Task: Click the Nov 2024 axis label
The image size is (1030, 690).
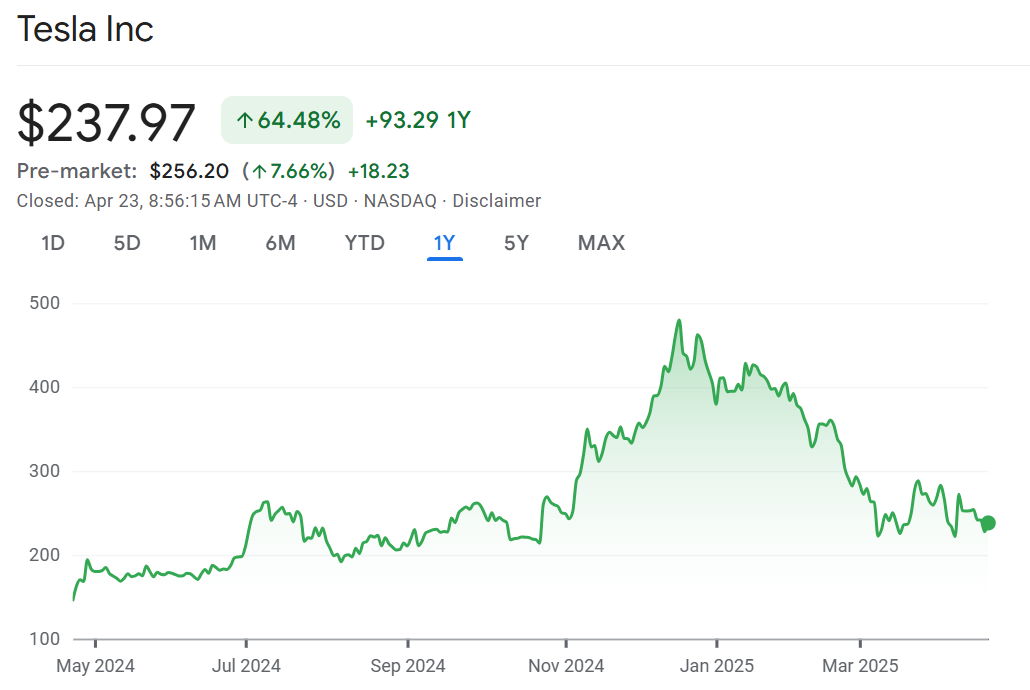Action: pyautogui.click(x=566, y=666)
